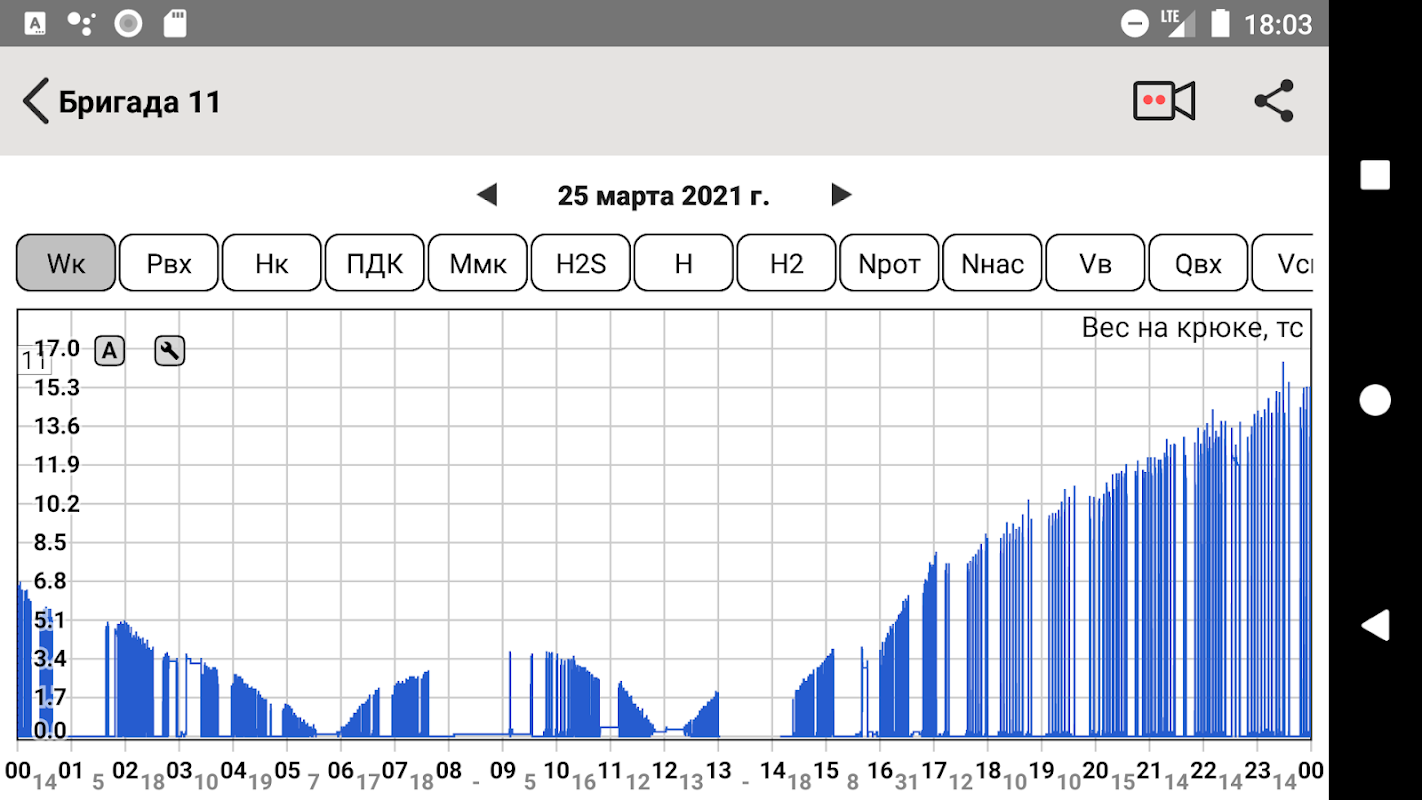Open the wrench settings icon on chart
The image size is (1422, 800).
[x=170, y=351]
